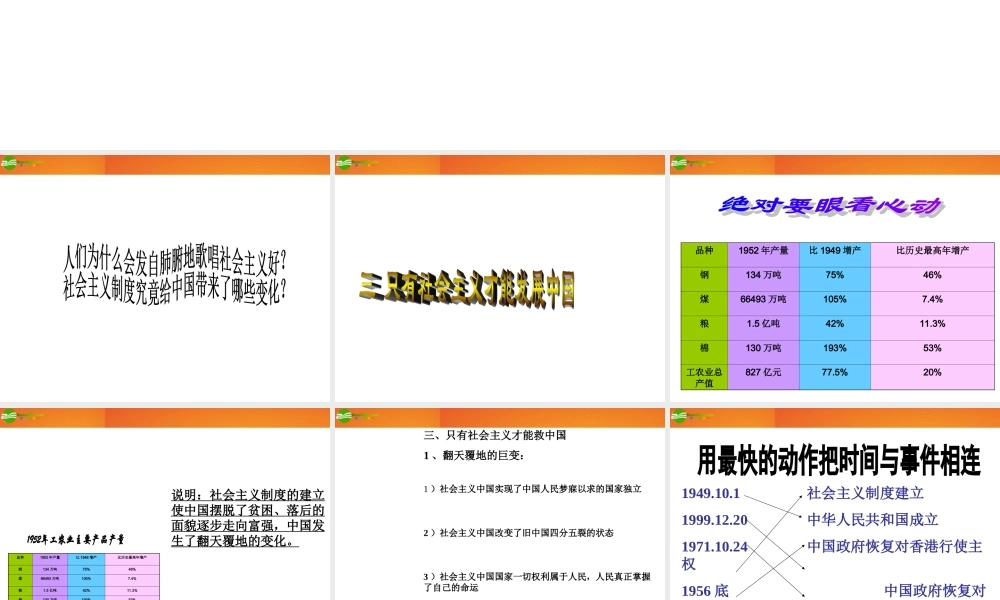Select the 7.4% cell
1000x600 pixels.
(x=932, y=304)
